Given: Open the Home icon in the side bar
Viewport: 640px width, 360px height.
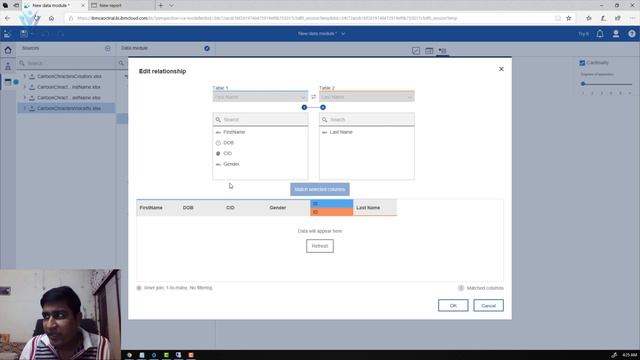Looking at the screenshot, I should tap(8, 50).
